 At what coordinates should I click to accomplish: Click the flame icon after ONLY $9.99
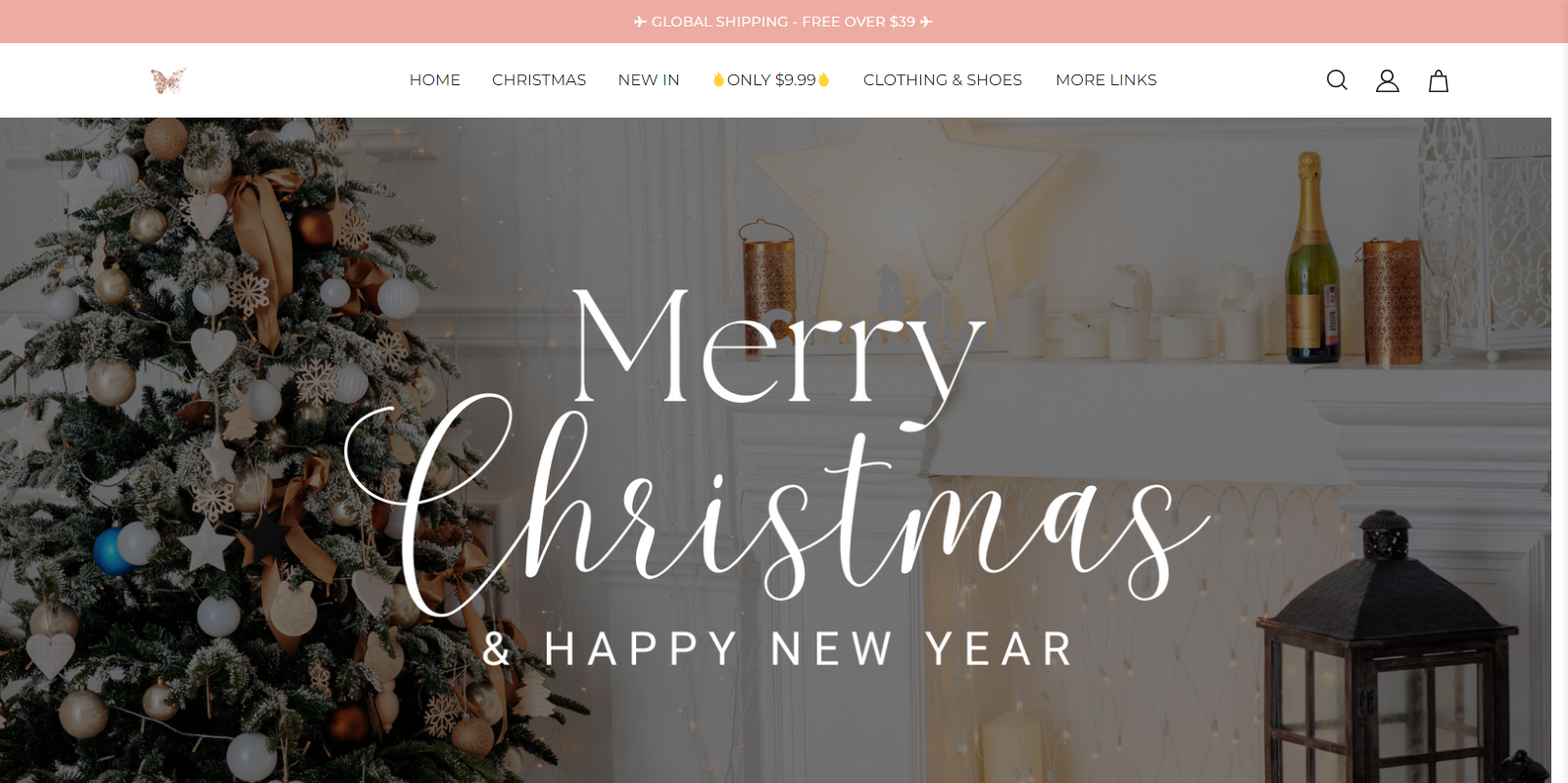click(x=823, y=79)
